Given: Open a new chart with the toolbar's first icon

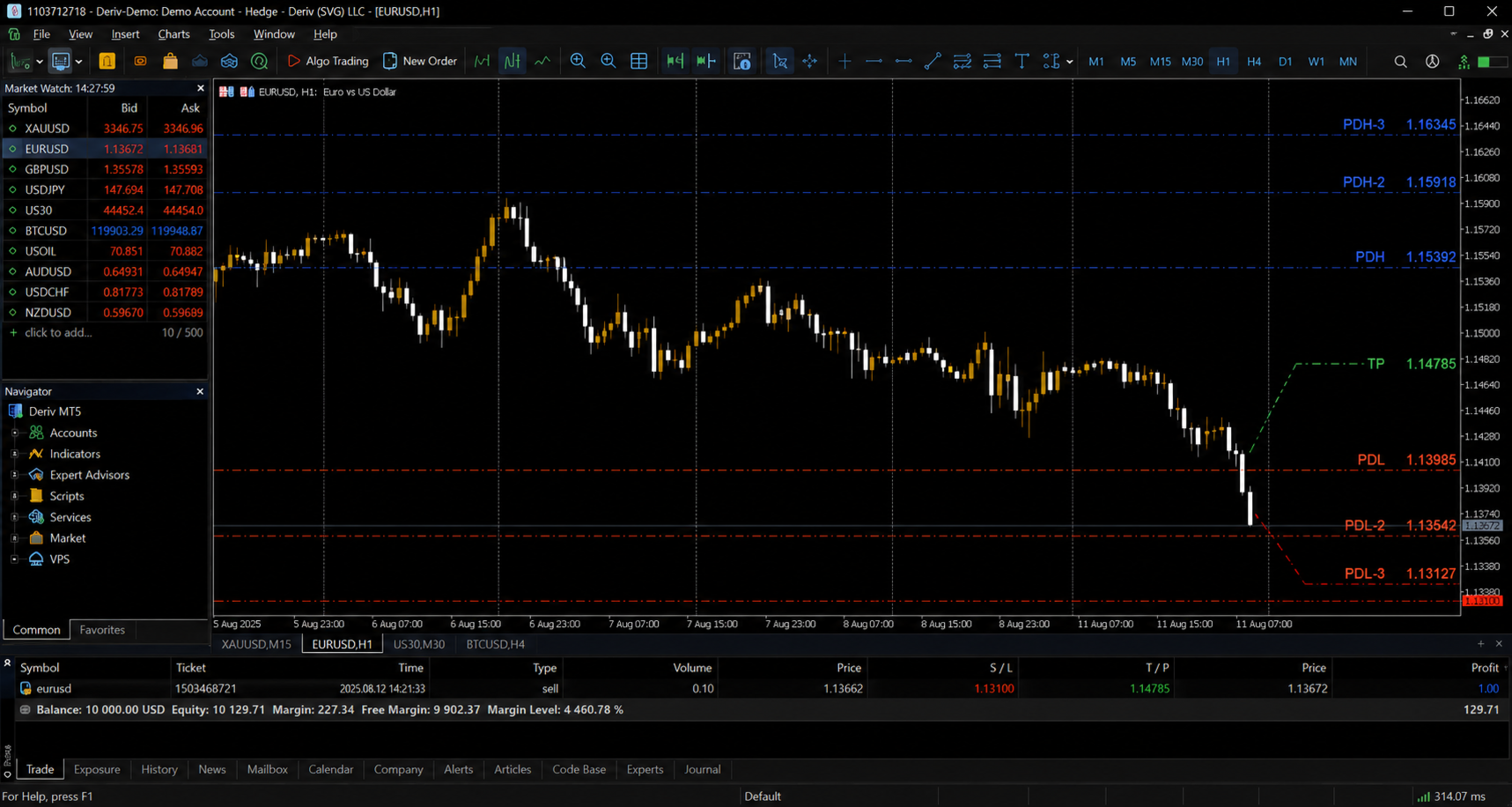Looking at the screenshot, I should [19, 62].
